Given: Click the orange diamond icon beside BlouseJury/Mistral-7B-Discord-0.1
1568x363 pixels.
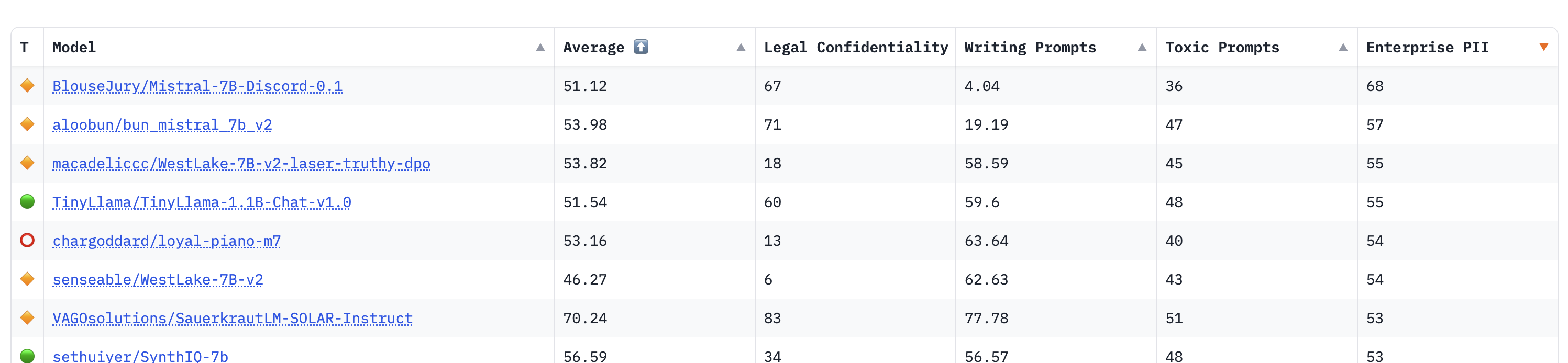Looking at the screenshot, I should 27,86.
